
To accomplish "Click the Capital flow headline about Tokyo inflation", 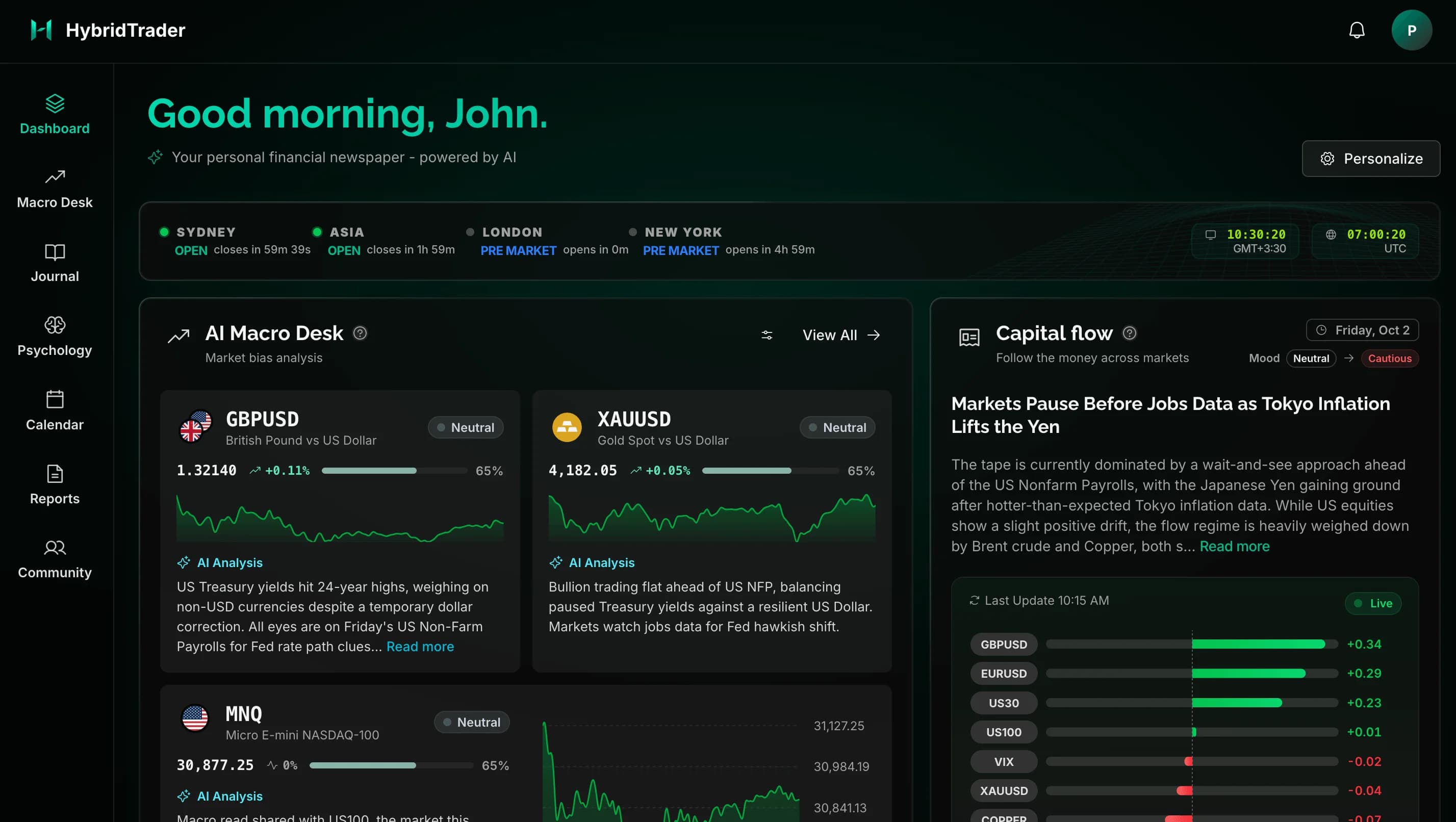I will pyautogui.click(x=1170, y=415).
